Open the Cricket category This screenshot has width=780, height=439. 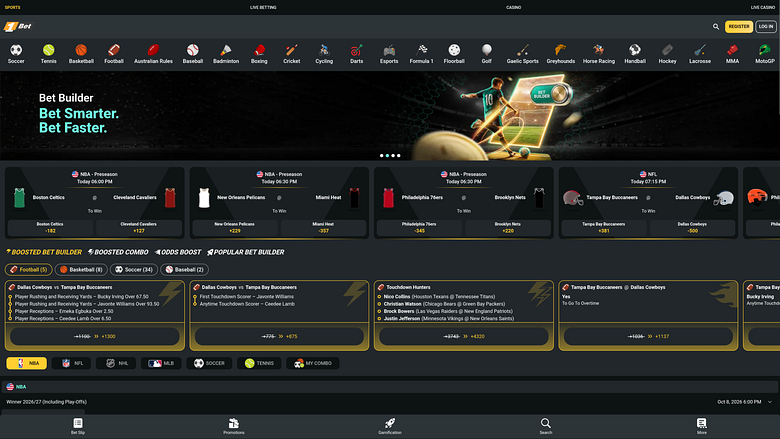click(x=292, y=54)
